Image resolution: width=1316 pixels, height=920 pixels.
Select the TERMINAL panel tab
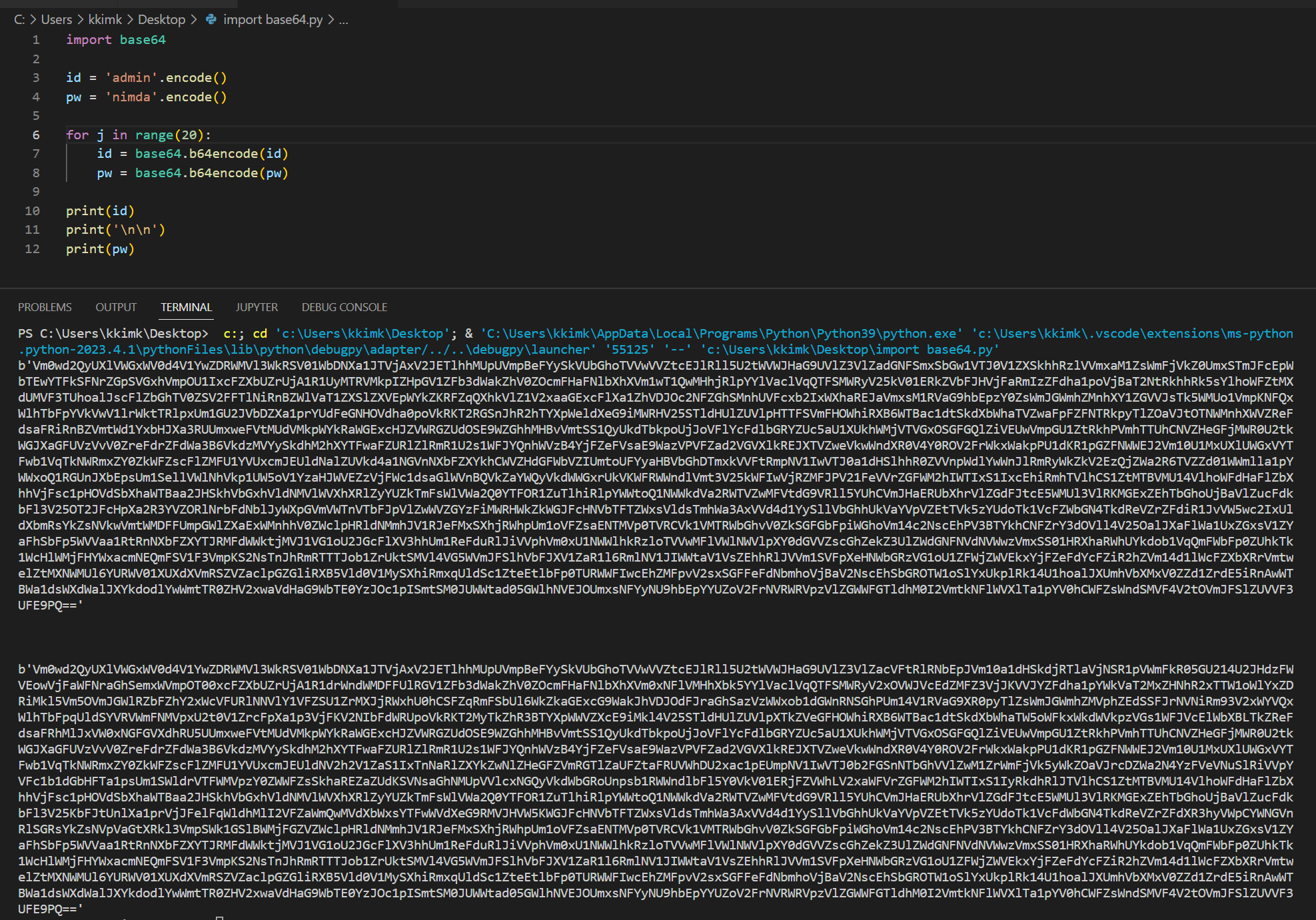186,307
